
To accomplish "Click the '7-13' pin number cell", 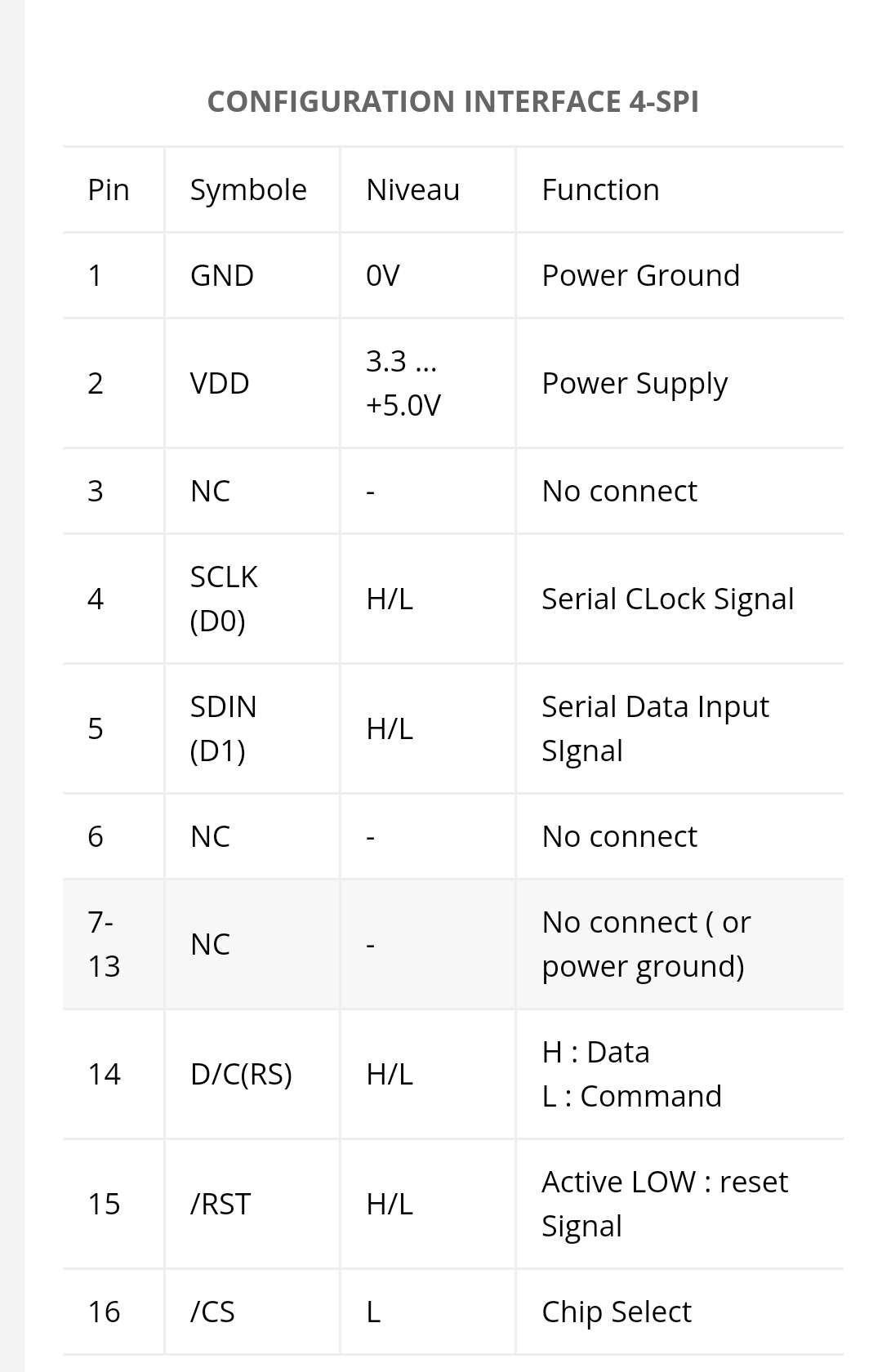I will 104,944.
